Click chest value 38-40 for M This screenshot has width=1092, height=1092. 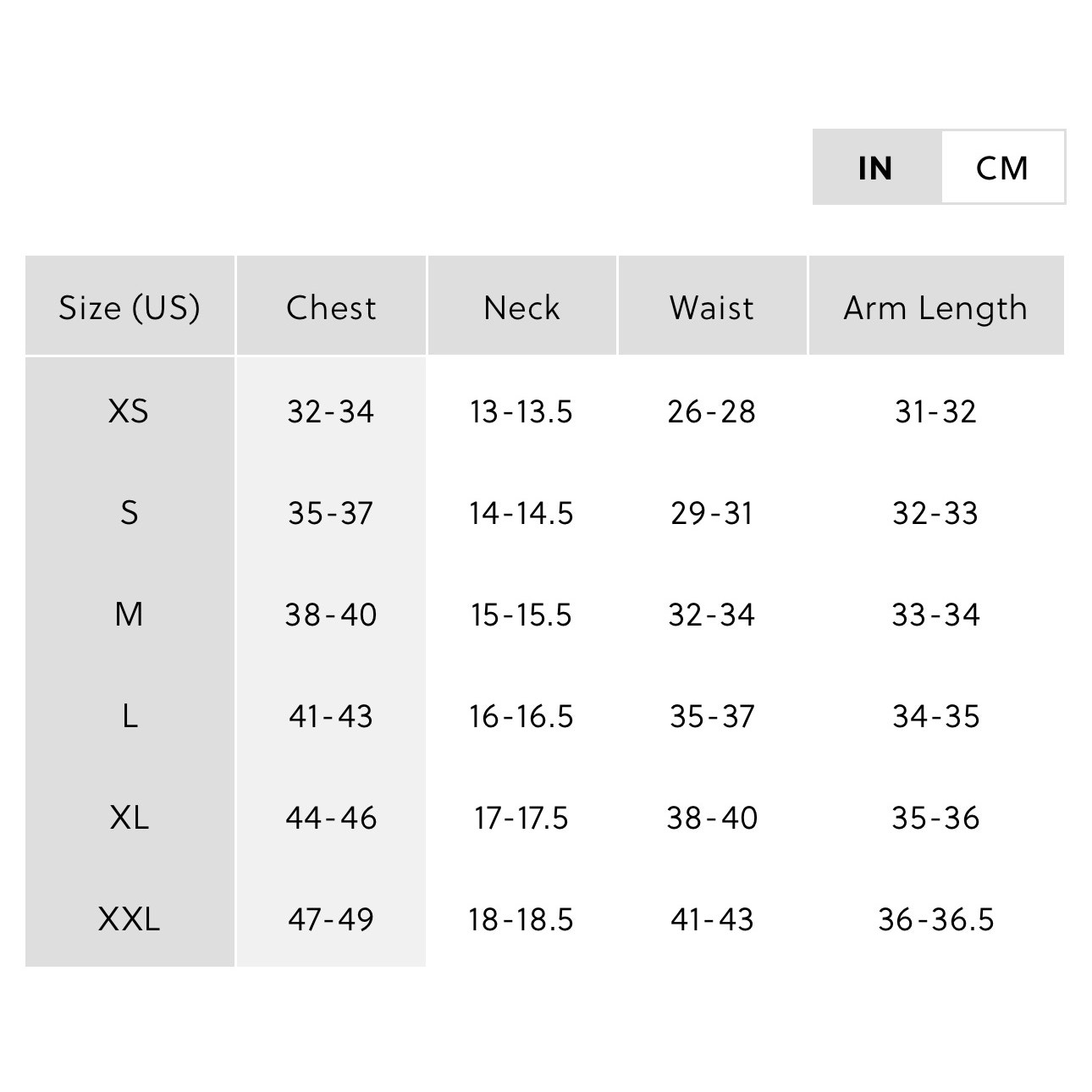point(331,615)
